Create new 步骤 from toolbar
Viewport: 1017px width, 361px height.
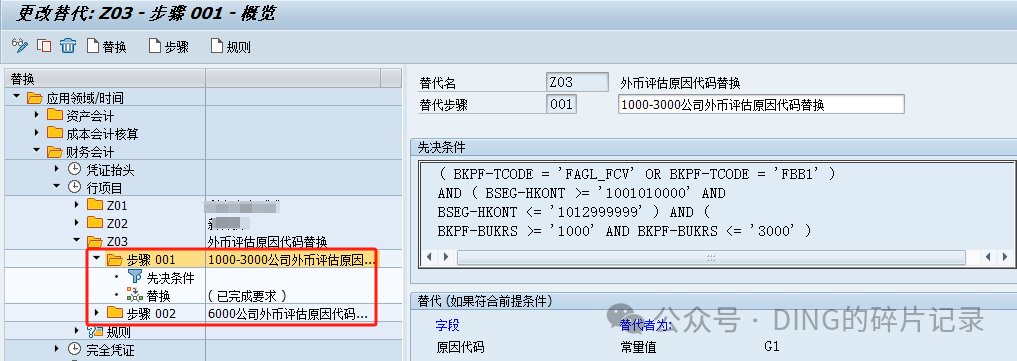coord(169,47)
